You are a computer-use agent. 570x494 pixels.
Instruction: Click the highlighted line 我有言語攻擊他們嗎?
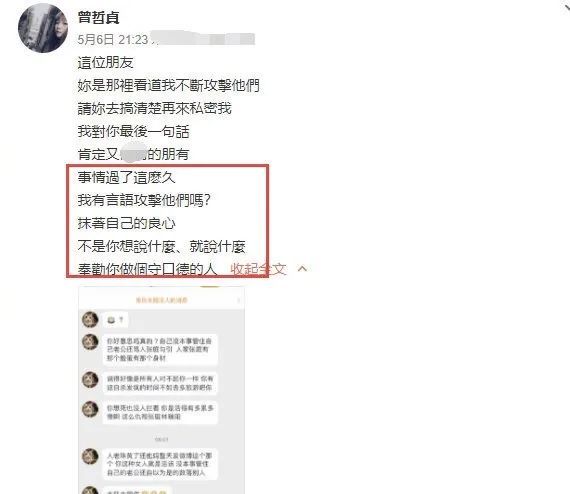click(x=144, y=200)
